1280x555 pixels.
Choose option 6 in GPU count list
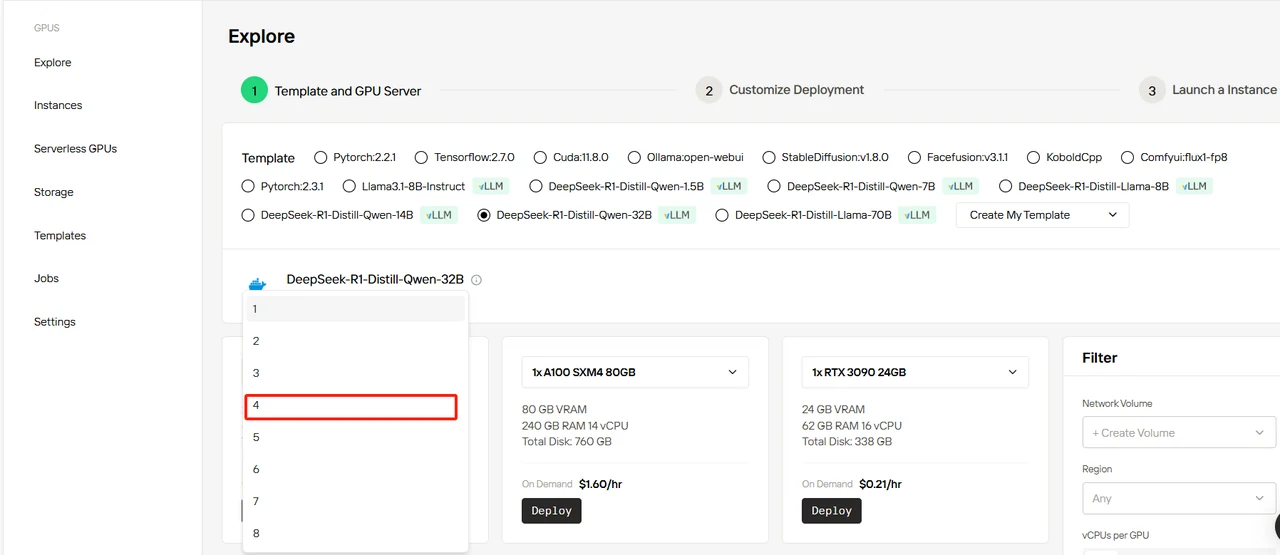[355, 469]
